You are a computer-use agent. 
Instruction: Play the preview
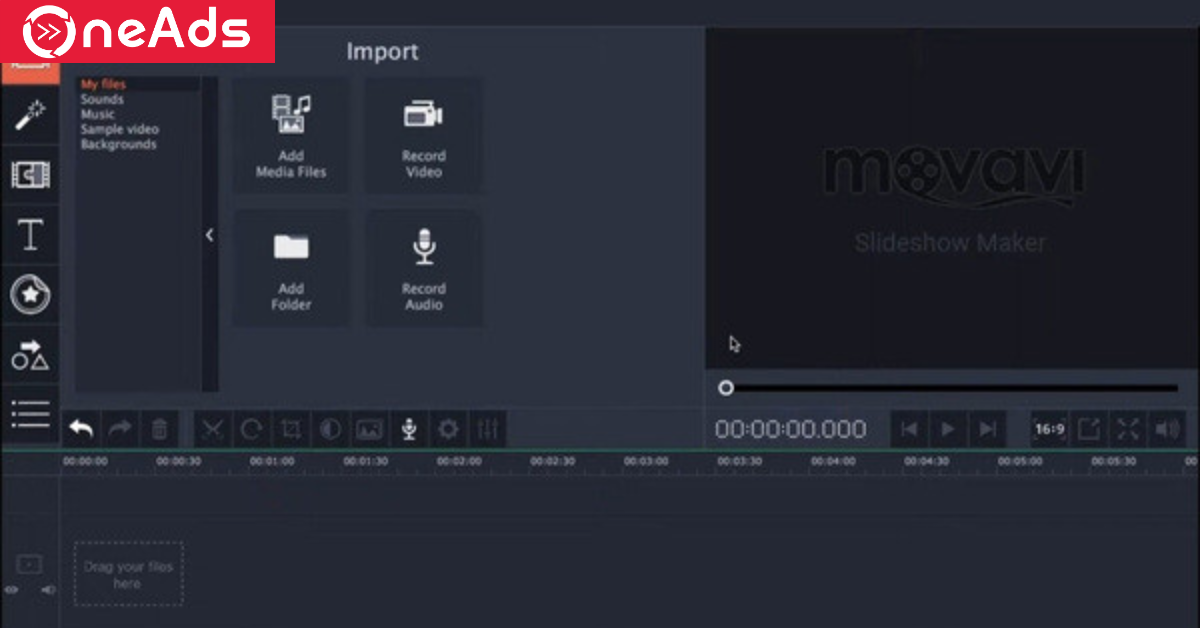coord(948,430)
